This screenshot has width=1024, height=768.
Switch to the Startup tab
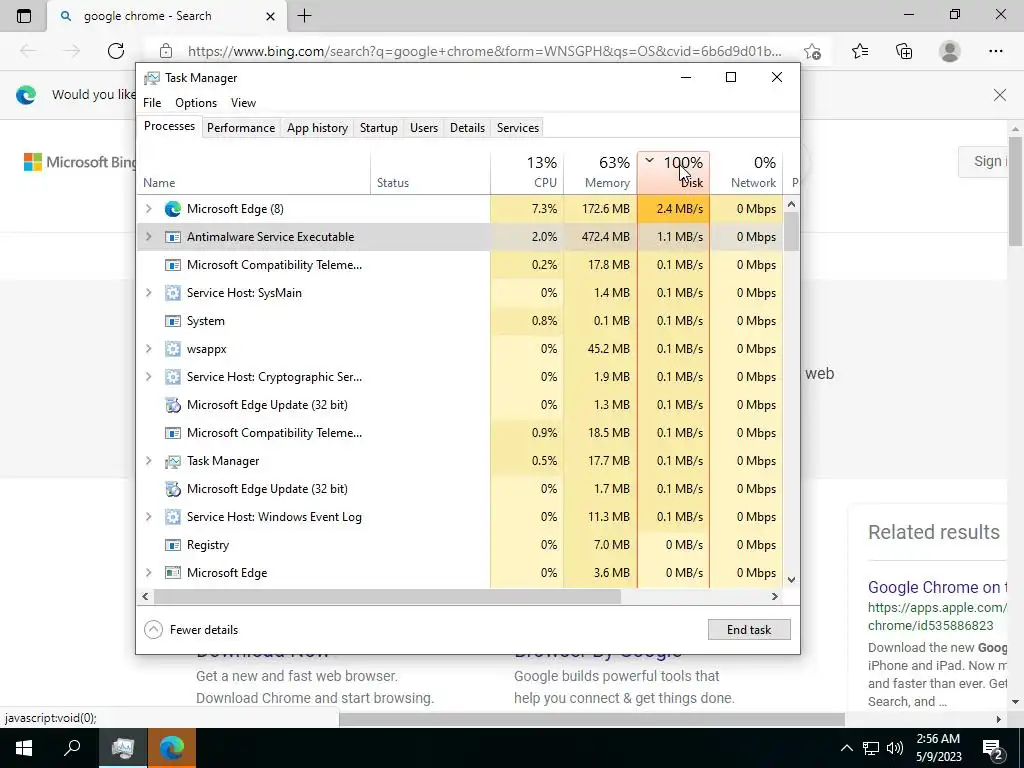pos(379,128)
